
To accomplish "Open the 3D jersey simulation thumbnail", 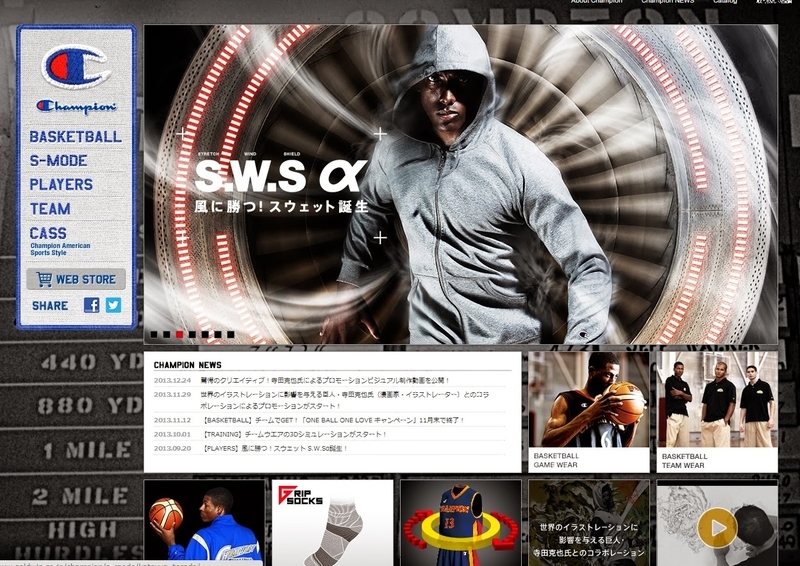I will point(461,522).
